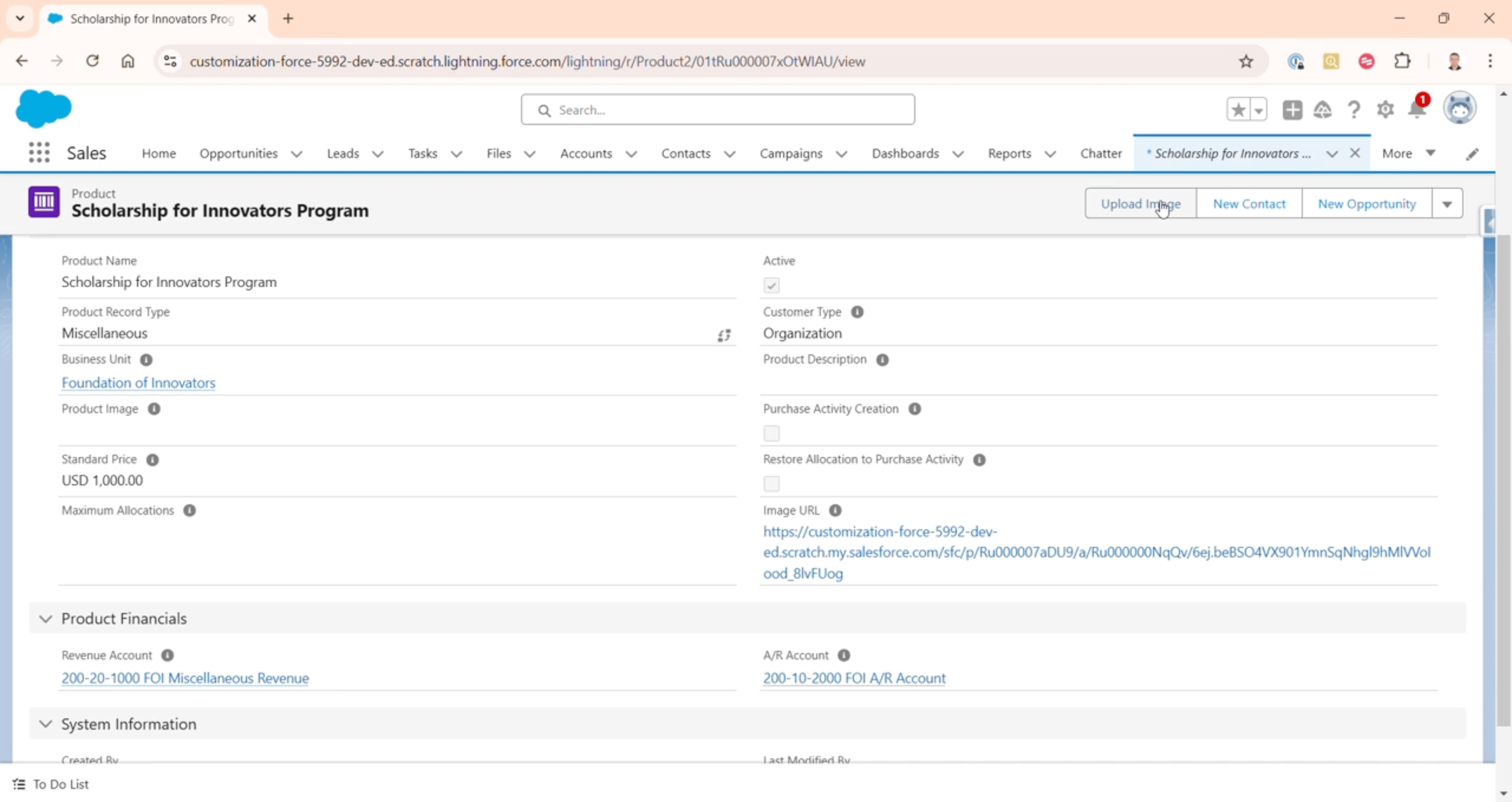1512x802 pixels.
Task: Click the Salesforce cloud logo
Action: point(43,109)
